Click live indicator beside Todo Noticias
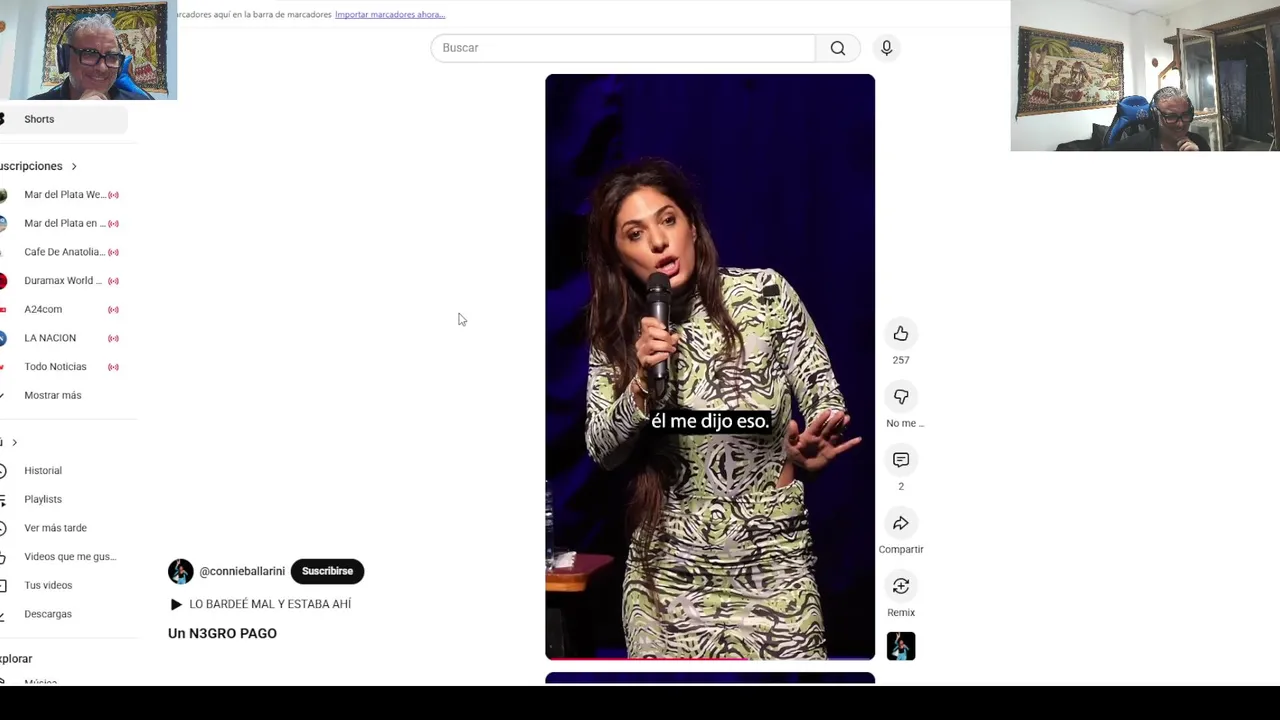The image size is (1280, 720). [113, 367]
